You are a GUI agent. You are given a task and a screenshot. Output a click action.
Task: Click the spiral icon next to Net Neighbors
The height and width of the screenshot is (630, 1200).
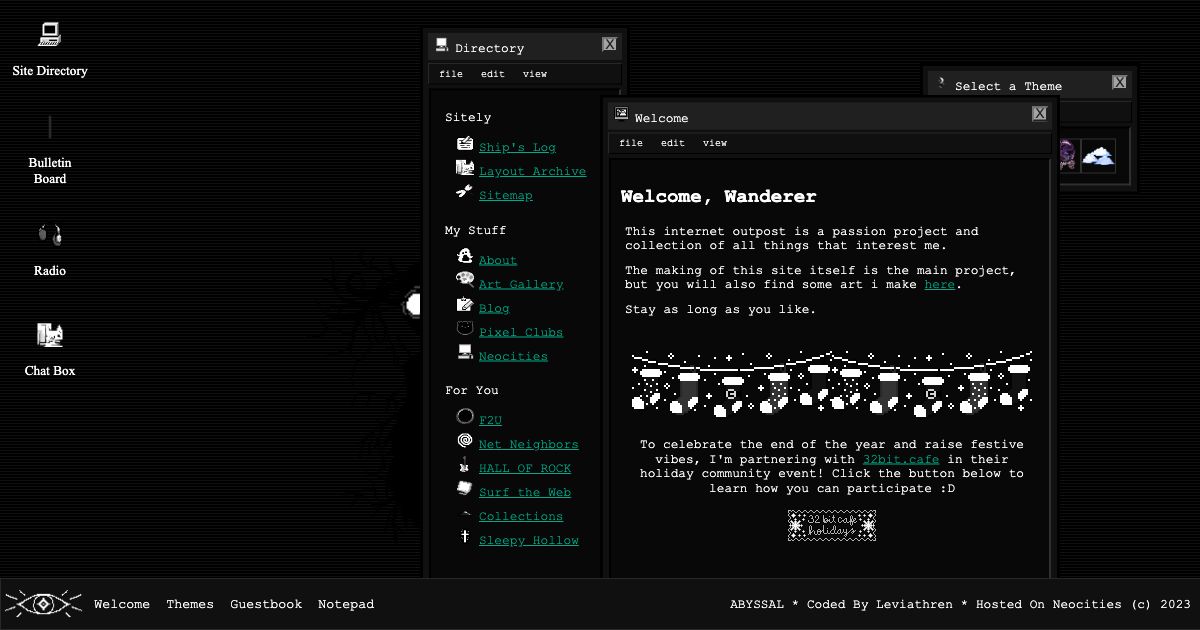[464, 440]
